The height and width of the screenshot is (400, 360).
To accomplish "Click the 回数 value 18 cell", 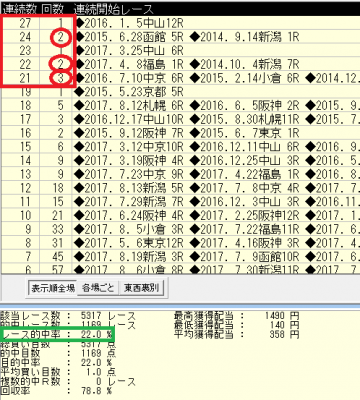I will (57, 188).
